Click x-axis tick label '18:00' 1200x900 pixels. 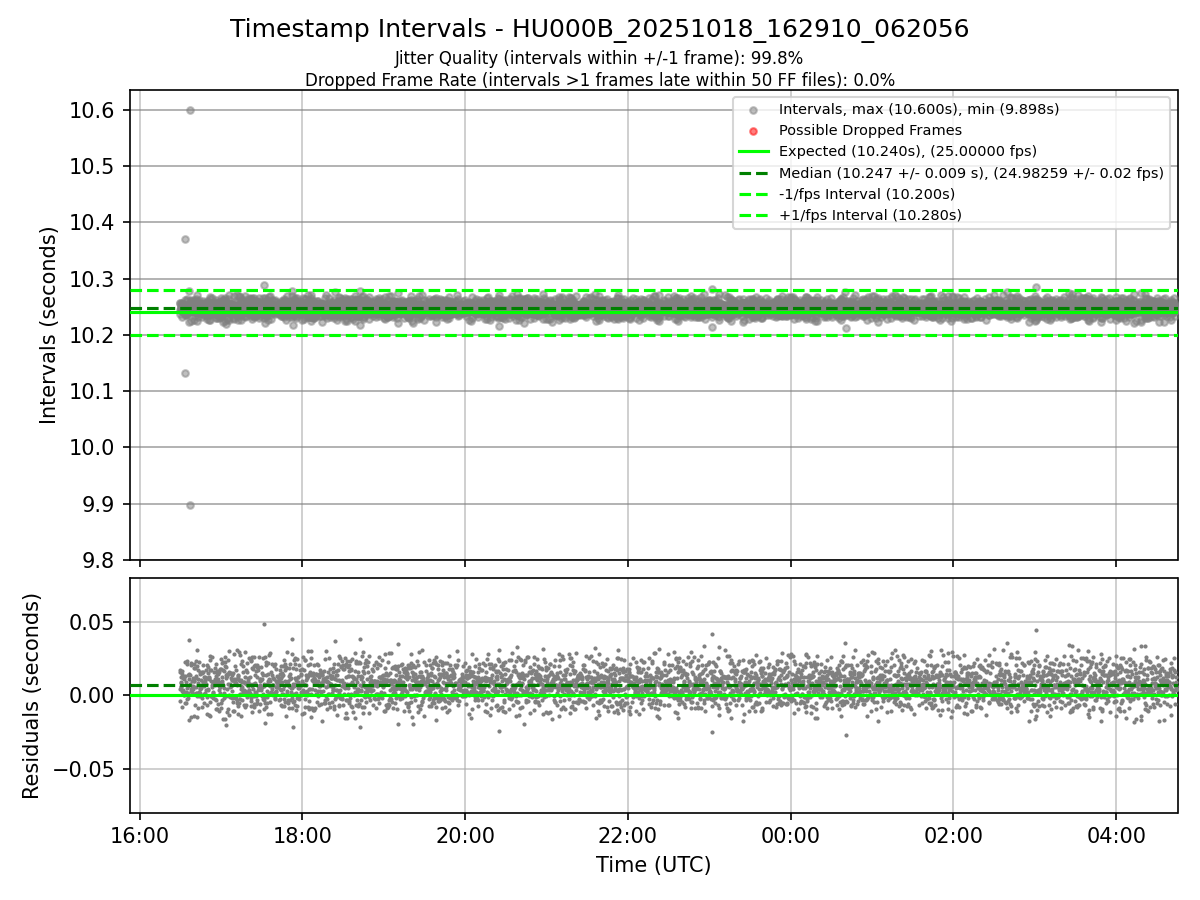(x=303, y=835)
